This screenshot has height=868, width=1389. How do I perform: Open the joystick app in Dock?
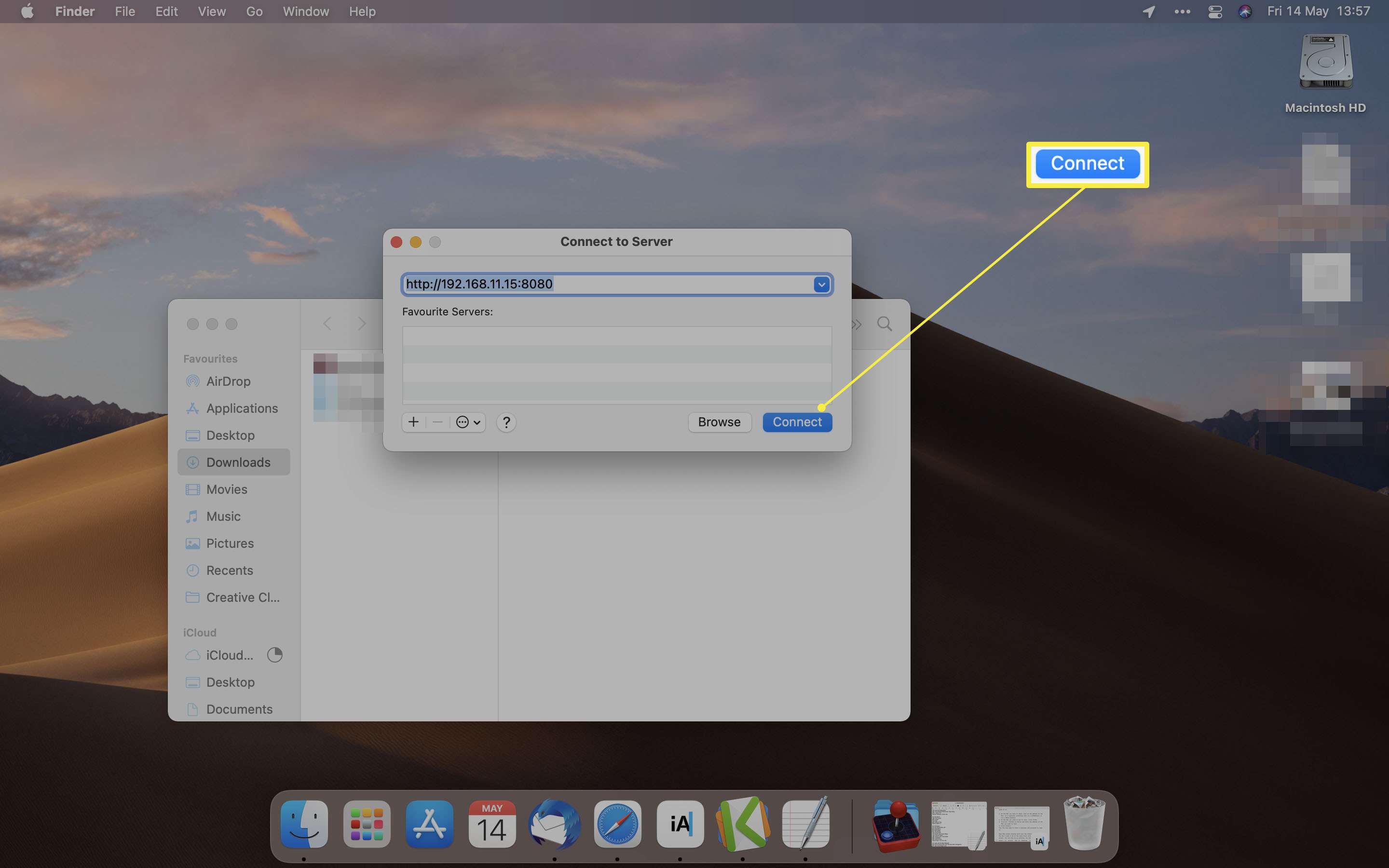[x=896, y=825]
